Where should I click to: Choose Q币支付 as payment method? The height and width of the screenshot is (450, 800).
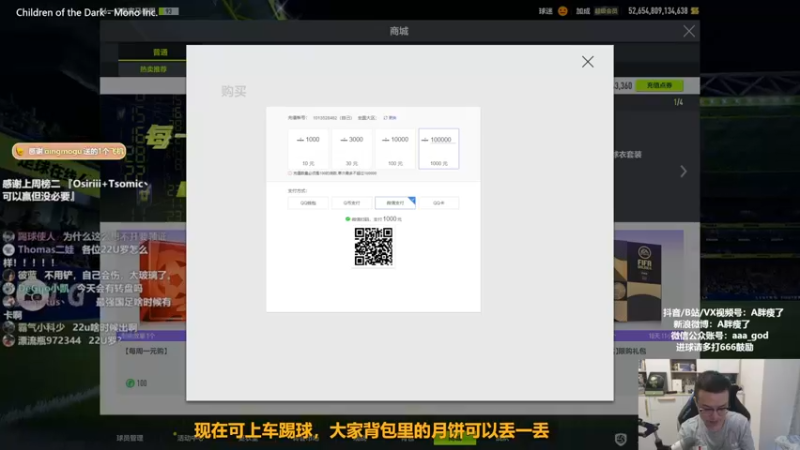352,203
